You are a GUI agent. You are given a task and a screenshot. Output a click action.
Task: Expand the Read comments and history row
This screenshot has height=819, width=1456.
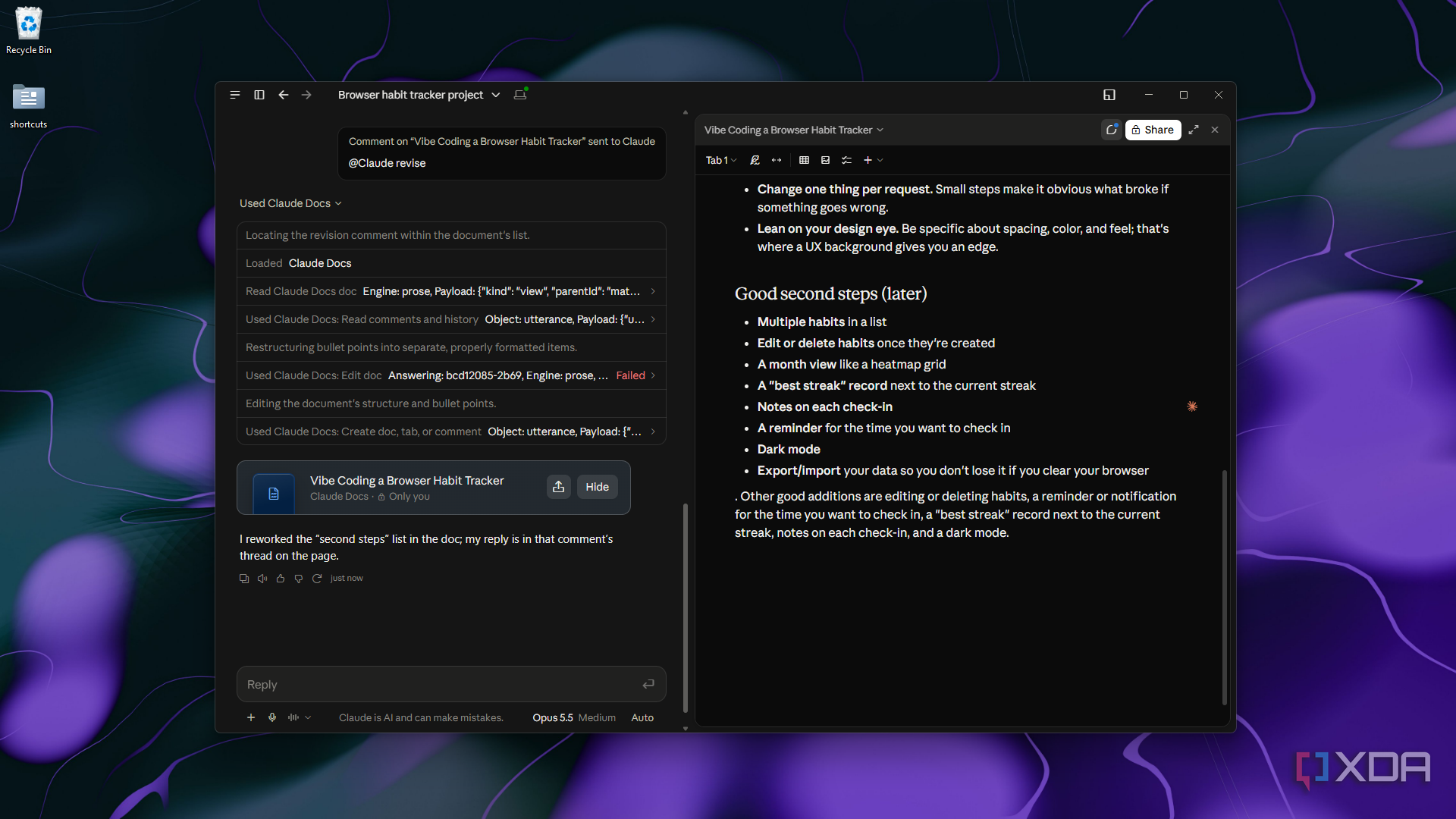click(451, 319)
